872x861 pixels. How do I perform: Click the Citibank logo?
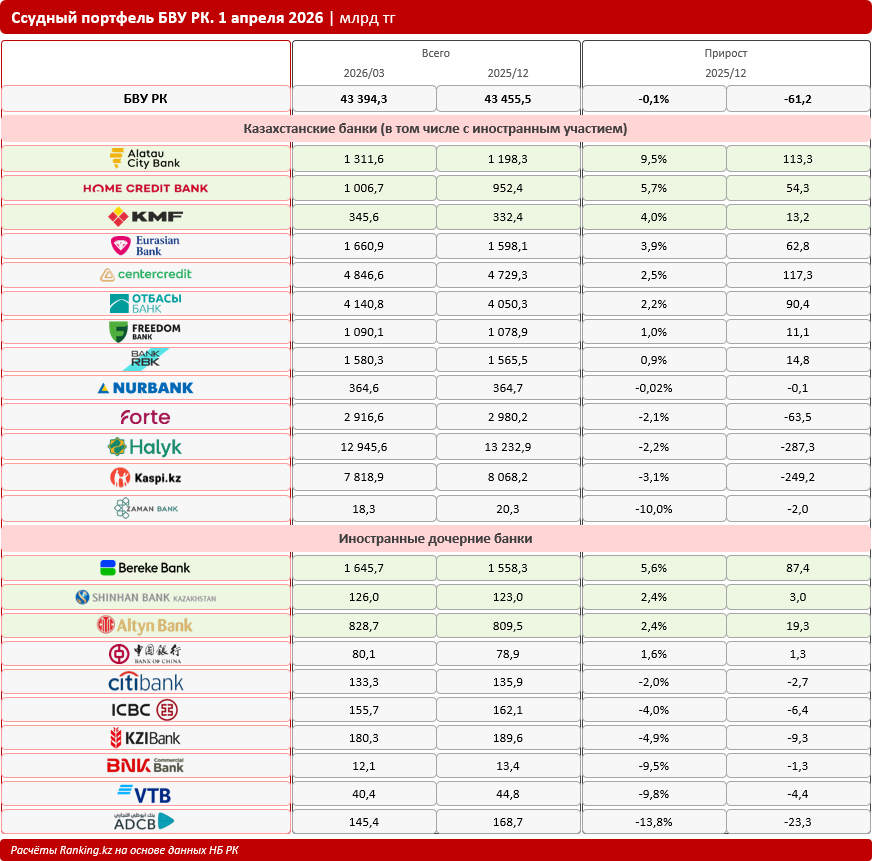pyautogui.click(x=145, y=682)
